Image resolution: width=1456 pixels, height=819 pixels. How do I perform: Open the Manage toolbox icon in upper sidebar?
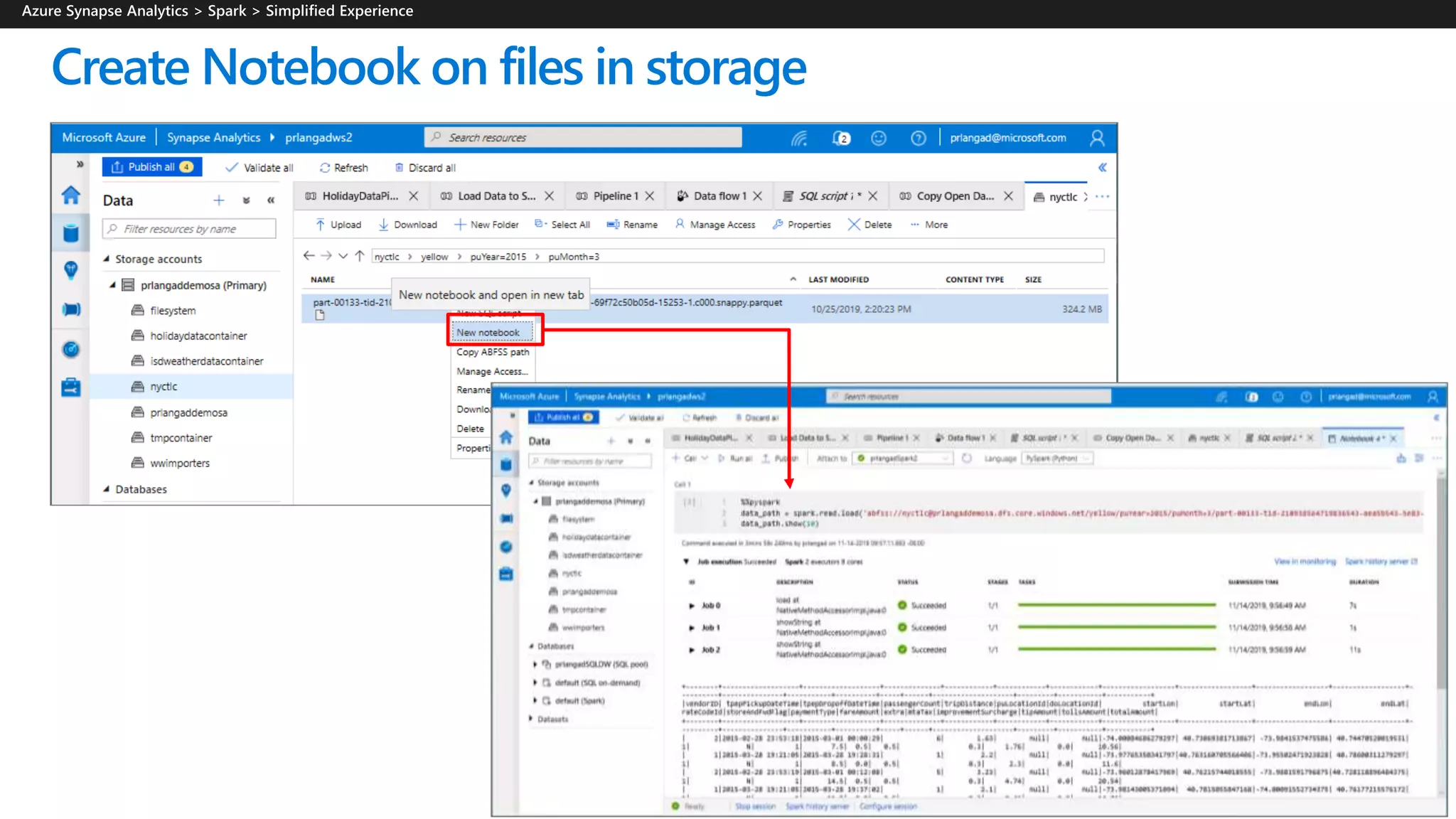pos(71,387)
